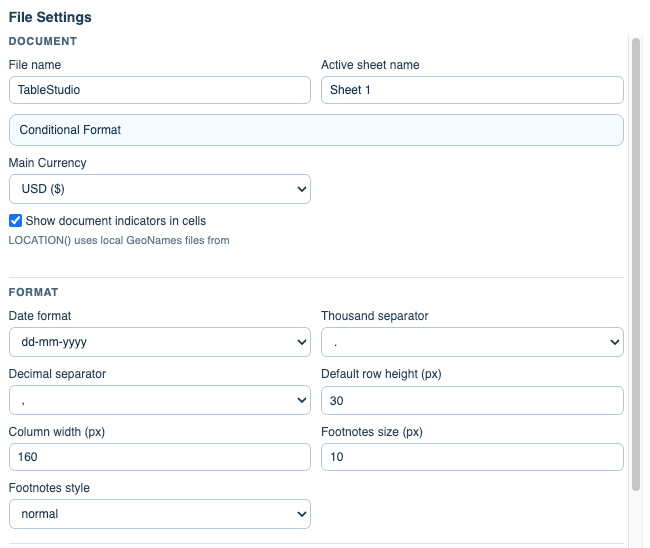Open the Decimal separator dropdown
Screen dimensions: 650x548
click(x=160, y=400)
